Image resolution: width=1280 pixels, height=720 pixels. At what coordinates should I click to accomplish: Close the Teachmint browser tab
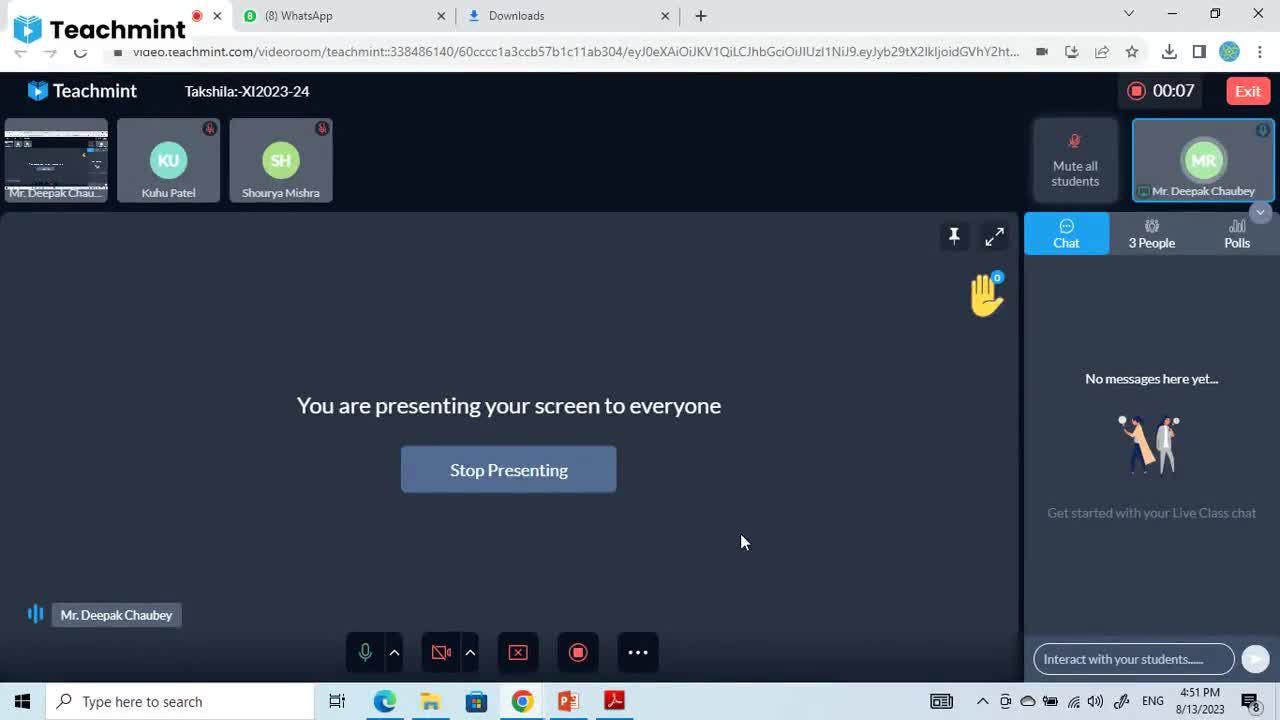pyautogui.click(x=217, y=16)
